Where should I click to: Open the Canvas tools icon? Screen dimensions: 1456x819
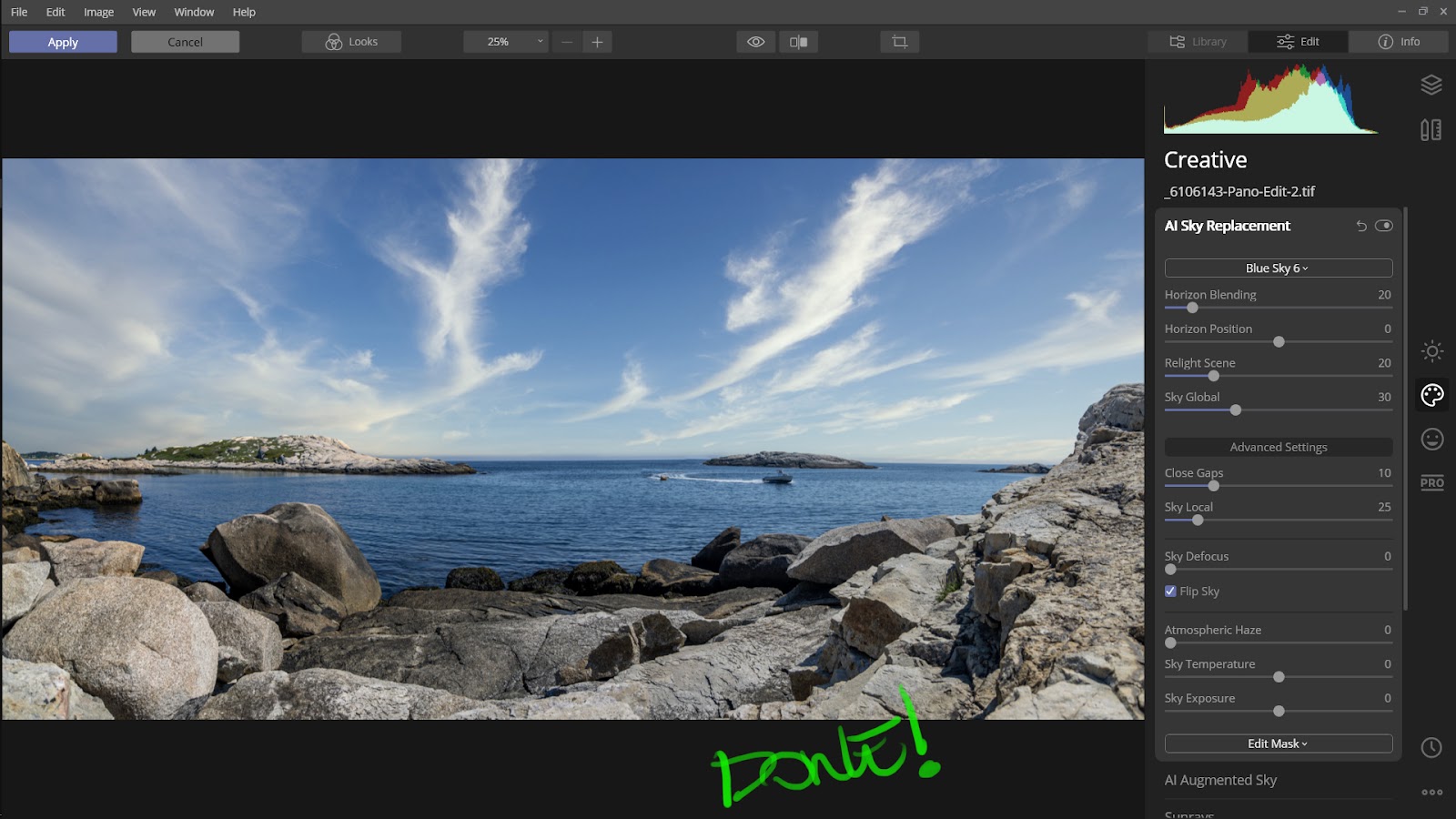click(x=1431, y=130)
